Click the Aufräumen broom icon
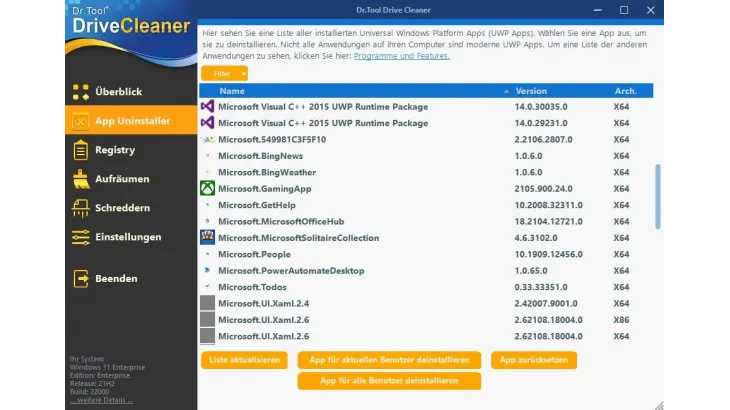This screenshot has width=730, height=410. [x=80, y=179]
